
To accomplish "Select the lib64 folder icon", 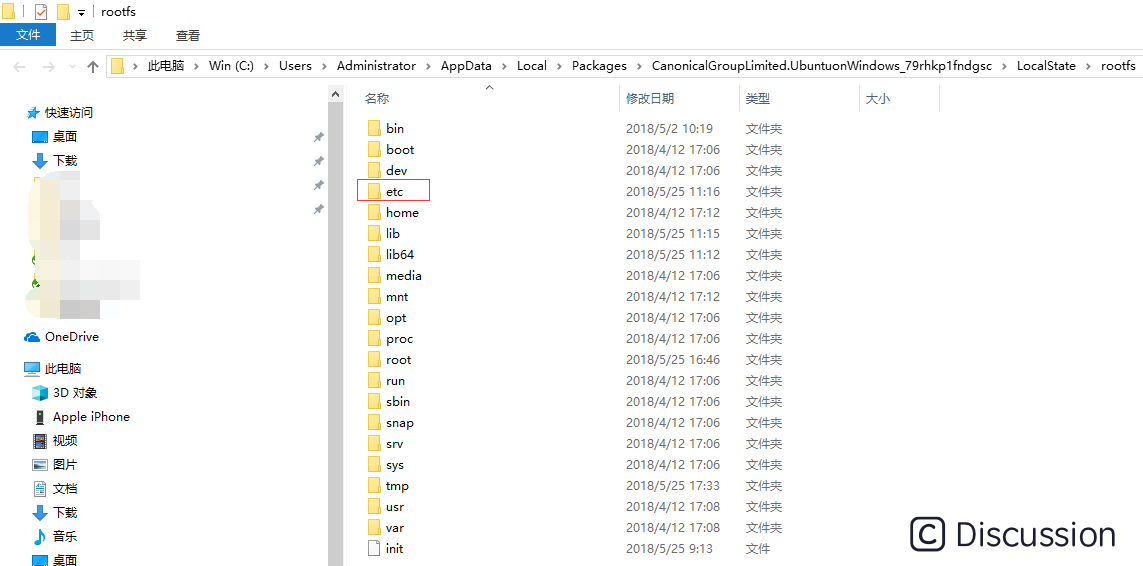I will 374,255.
